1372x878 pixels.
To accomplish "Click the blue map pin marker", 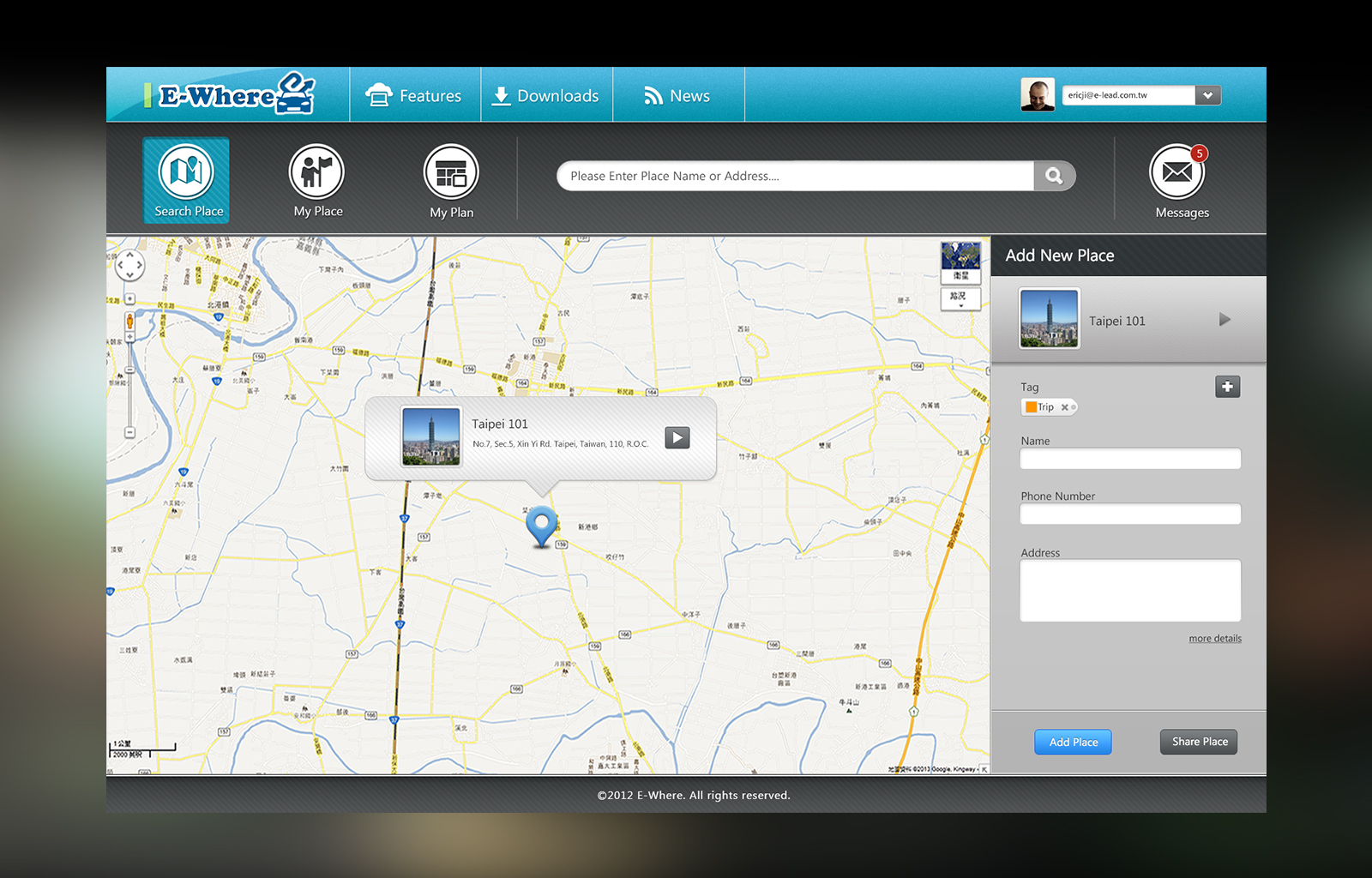I will click(x=541, y=524).
